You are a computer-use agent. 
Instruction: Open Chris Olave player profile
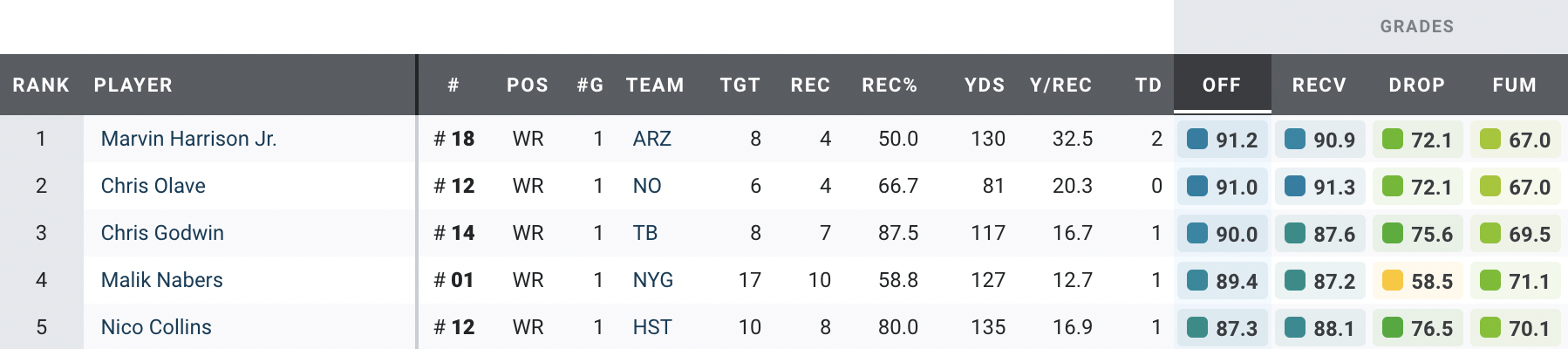153,186
